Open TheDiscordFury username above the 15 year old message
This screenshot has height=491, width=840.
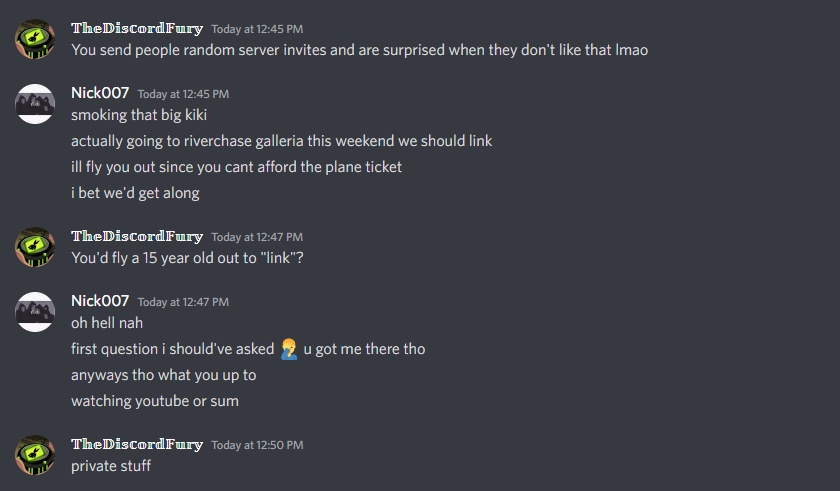click(137, 237)
